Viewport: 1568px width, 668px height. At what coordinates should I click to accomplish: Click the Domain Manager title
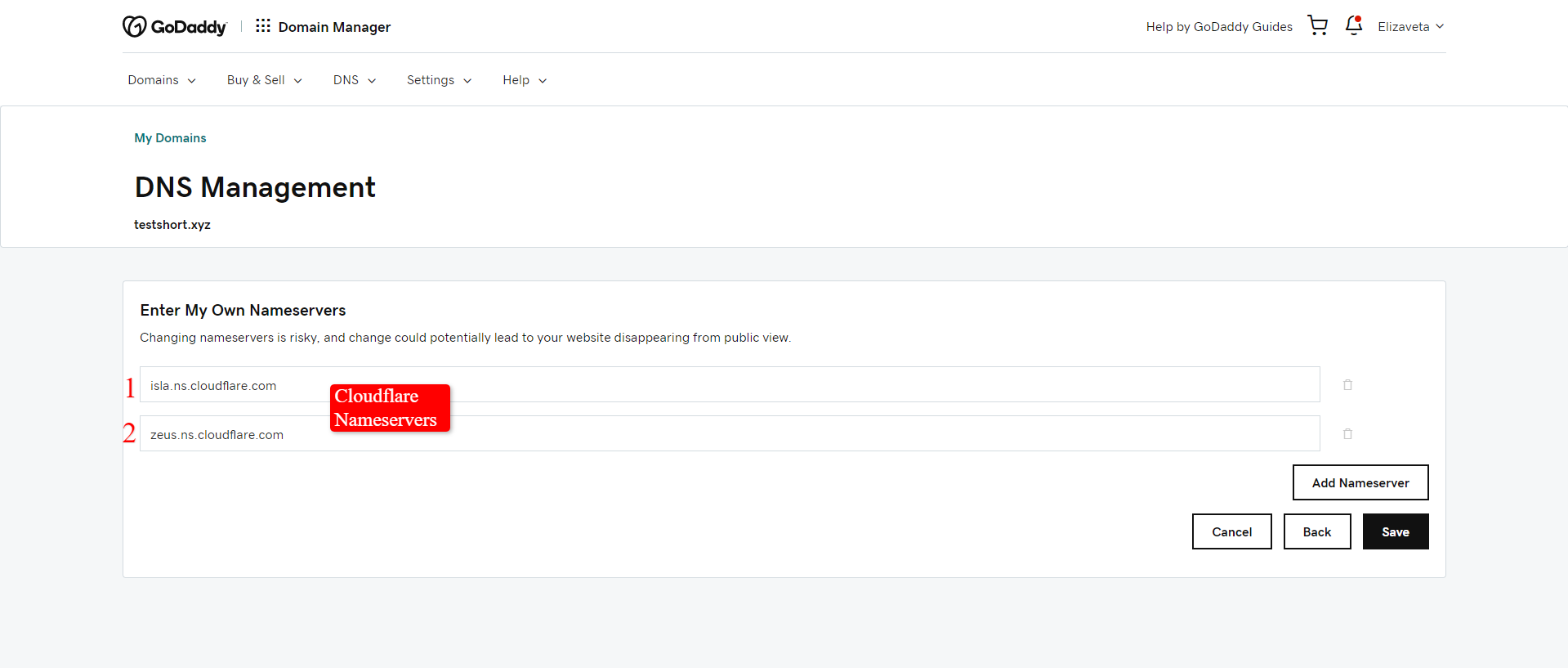[334, 27]
